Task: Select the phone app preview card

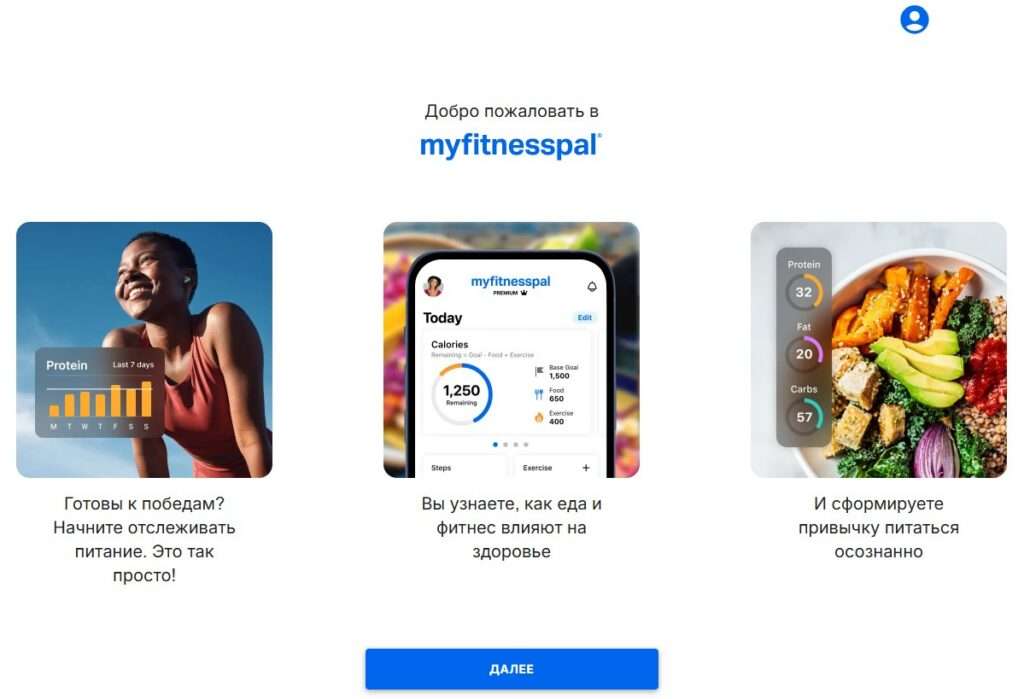Action: (x=511, y=350)
